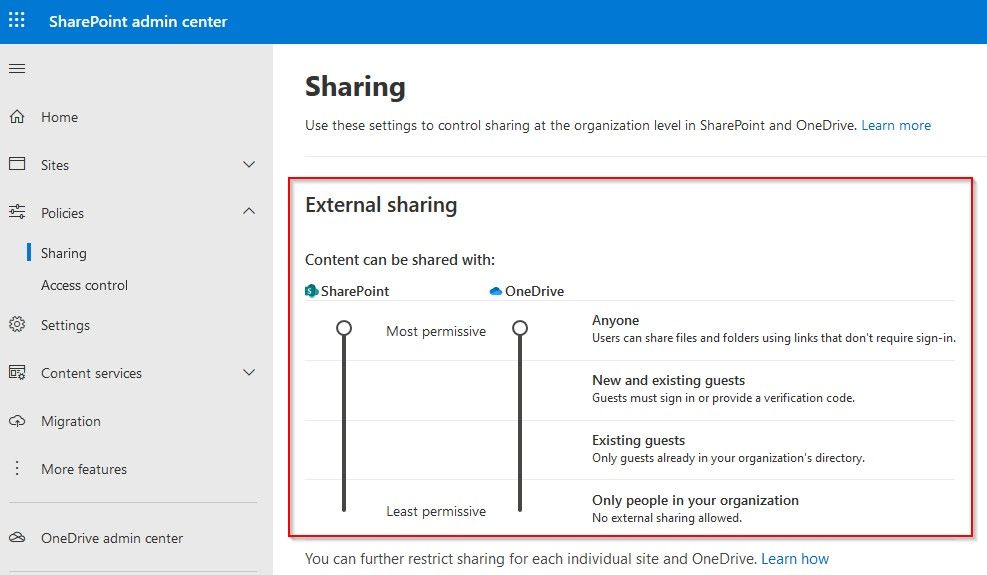Click the Existing guests sharing level label

click(638, 440)
